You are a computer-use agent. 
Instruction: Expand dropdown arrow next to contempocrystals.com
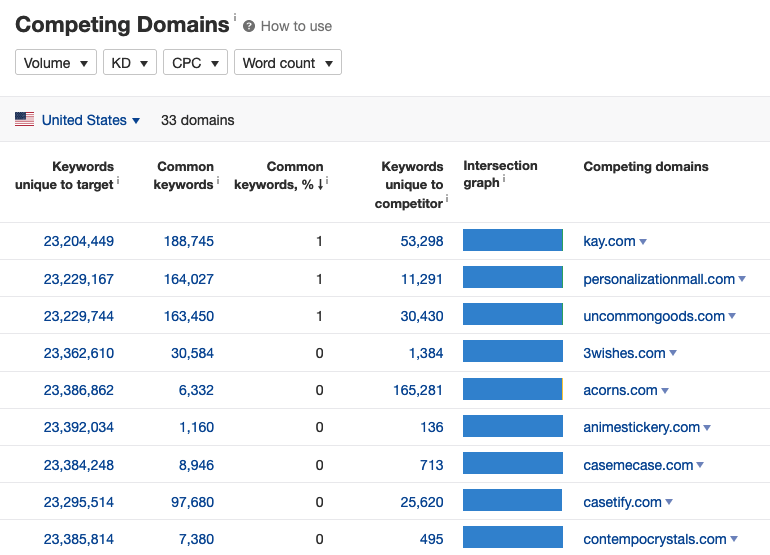pyautogui.click(x=734, y=539)
